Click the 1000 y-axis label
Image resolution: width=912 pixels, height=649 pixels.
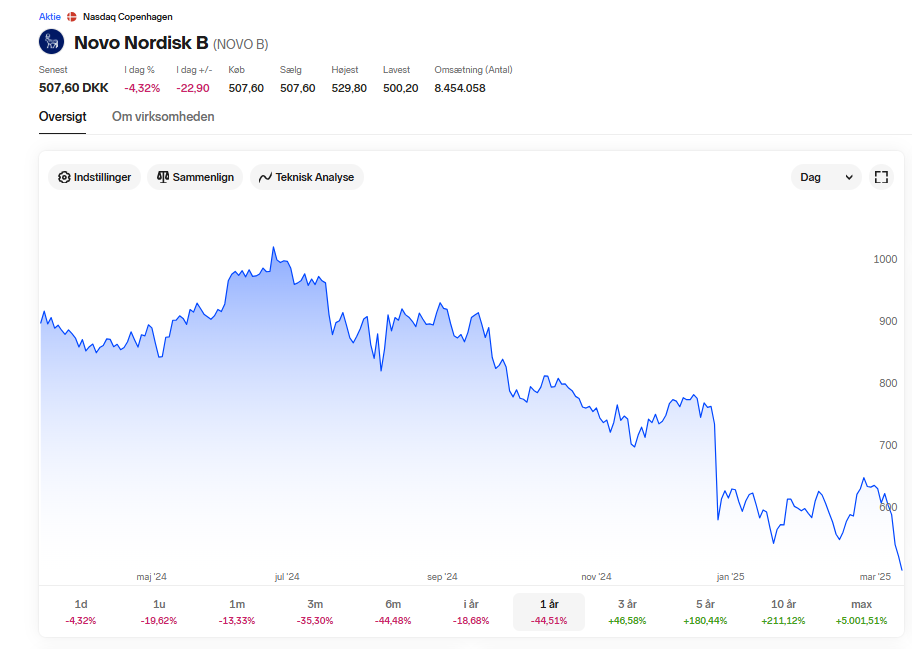pos(885,259)
